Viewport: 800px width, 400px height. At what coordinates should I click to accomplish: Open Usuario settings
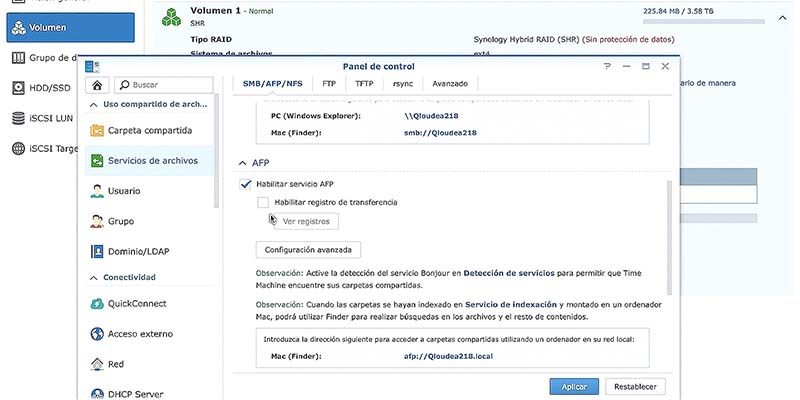[x=149, y=191]
